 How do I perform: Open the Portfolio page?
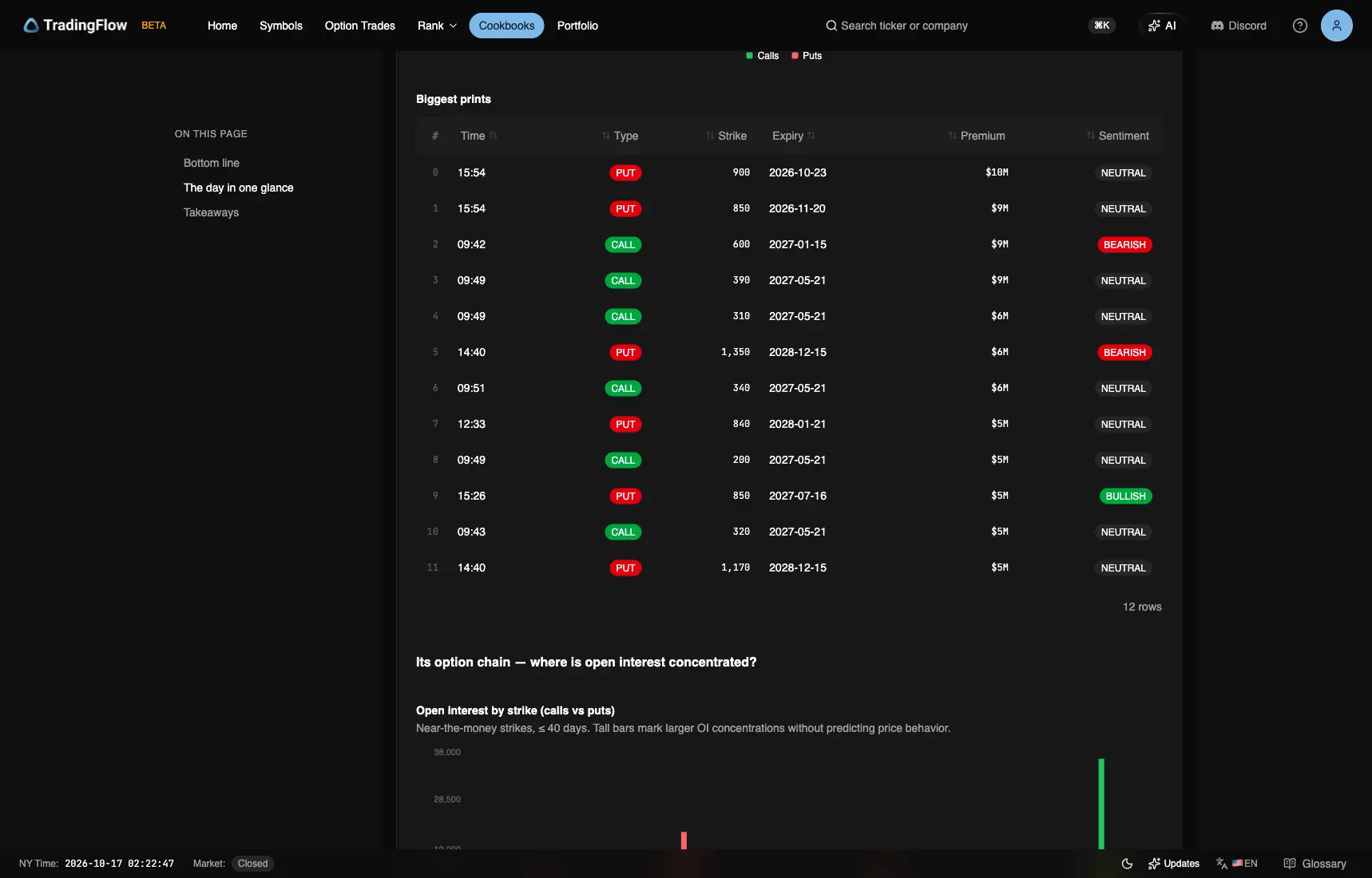coord(577,26)
